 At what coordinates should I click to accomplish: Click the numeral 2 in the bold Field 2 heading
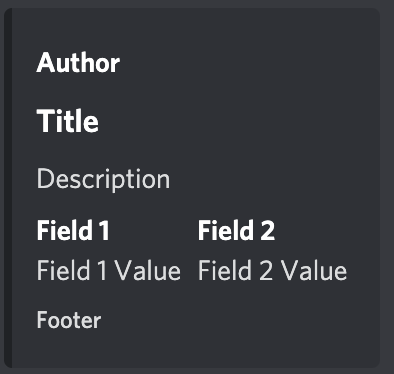[267, 230]
